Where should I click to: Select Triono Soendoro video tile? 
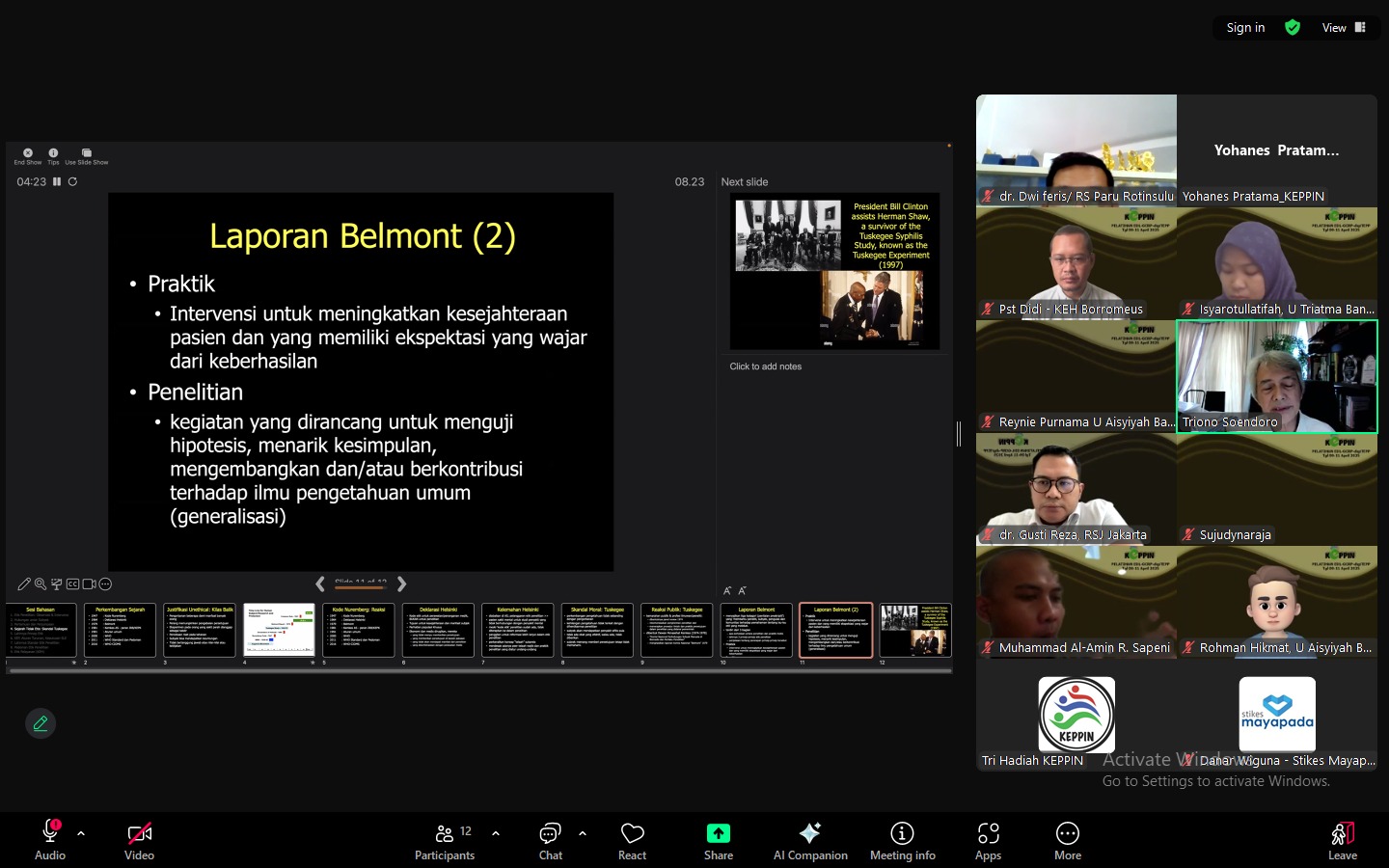pyautogui.click(x=1277, y=376)
